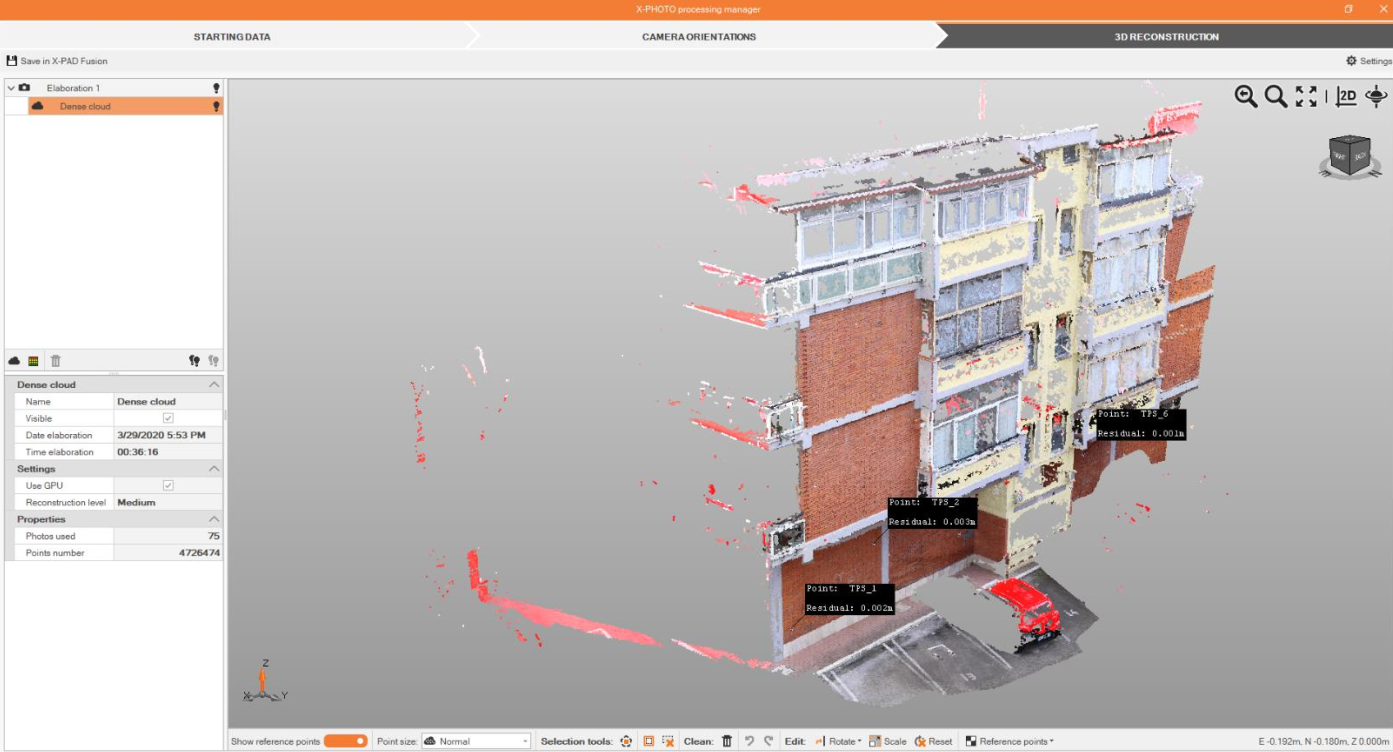The image size is (1393, 752).
Task: Open the Point size dropdown
Action: [x=476, y=741]
